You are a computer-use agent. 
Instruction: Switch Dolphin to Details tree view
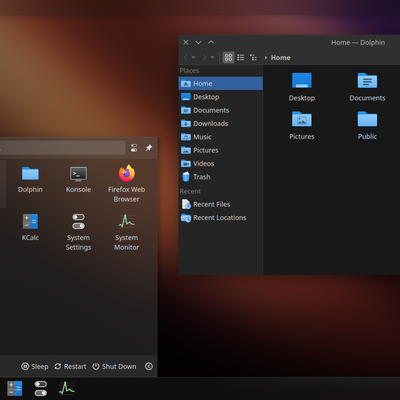click(x=253, y=58)
